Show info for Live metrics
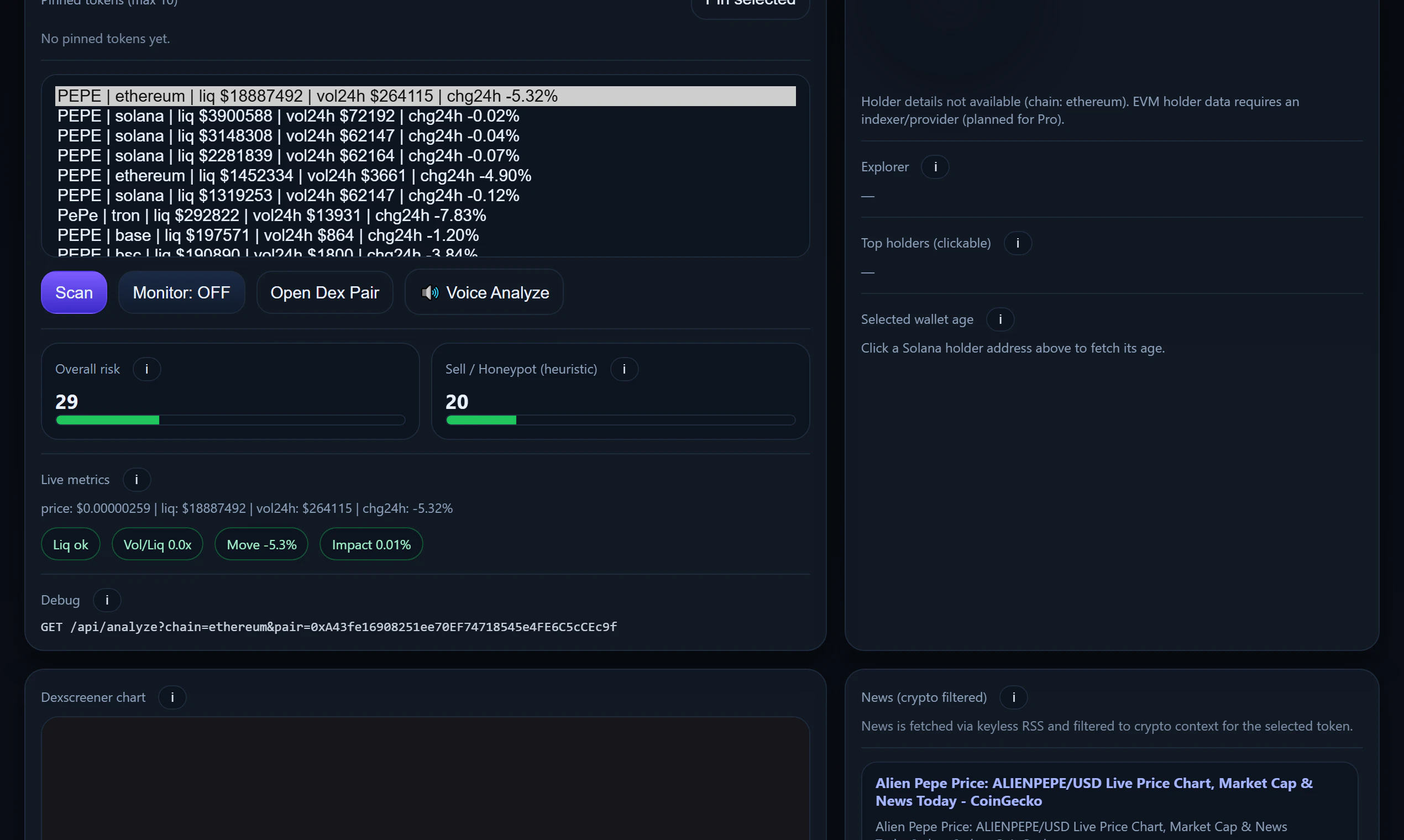The height and width of the screenshot is (840, 1404). point(137,480)
